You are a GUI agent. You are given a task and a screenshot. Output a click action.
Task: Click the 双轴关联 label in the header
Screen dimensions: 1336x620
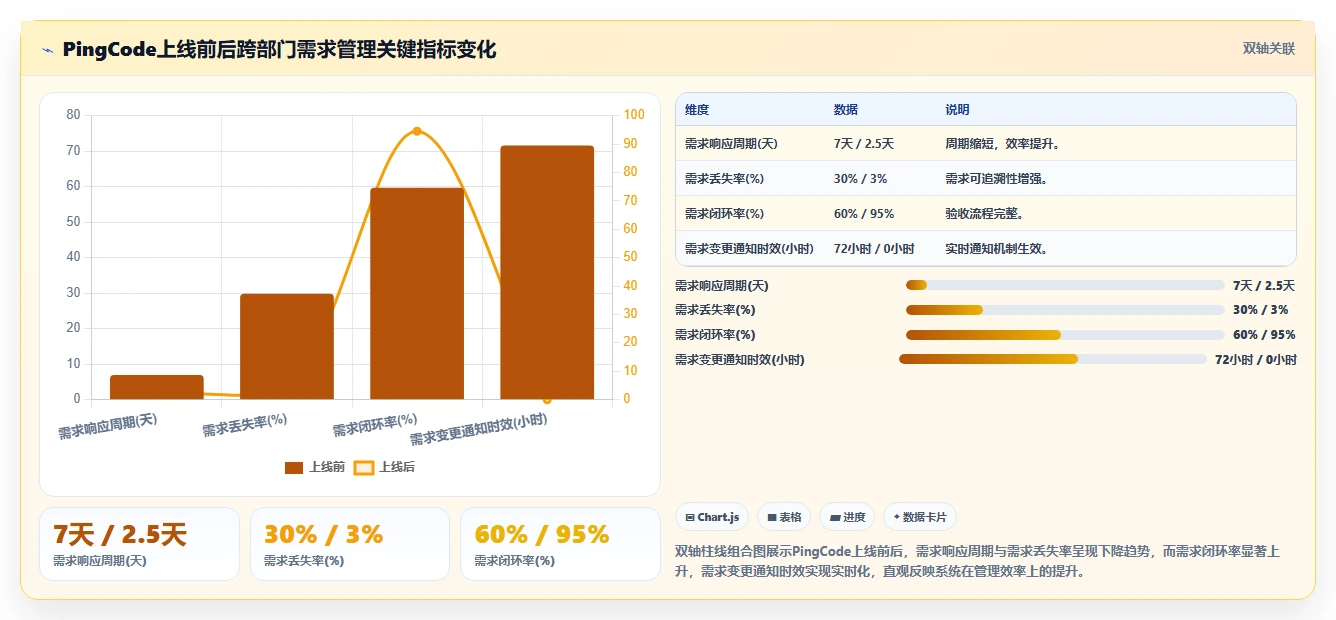[x=1269, y=49]
